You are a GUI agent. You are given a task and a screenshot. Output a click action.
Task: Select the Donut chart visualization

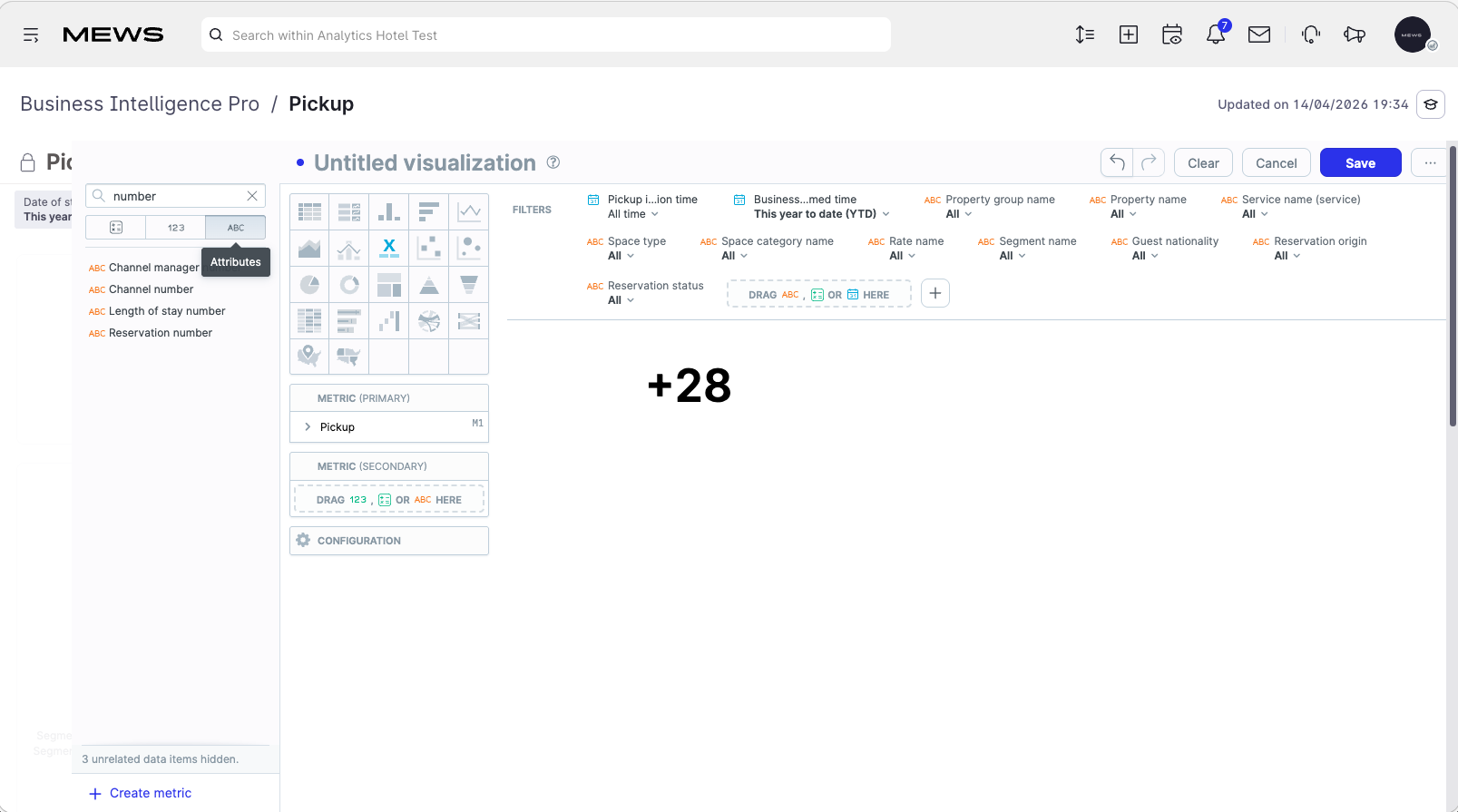pyautogui.click(x=349, y=285)
